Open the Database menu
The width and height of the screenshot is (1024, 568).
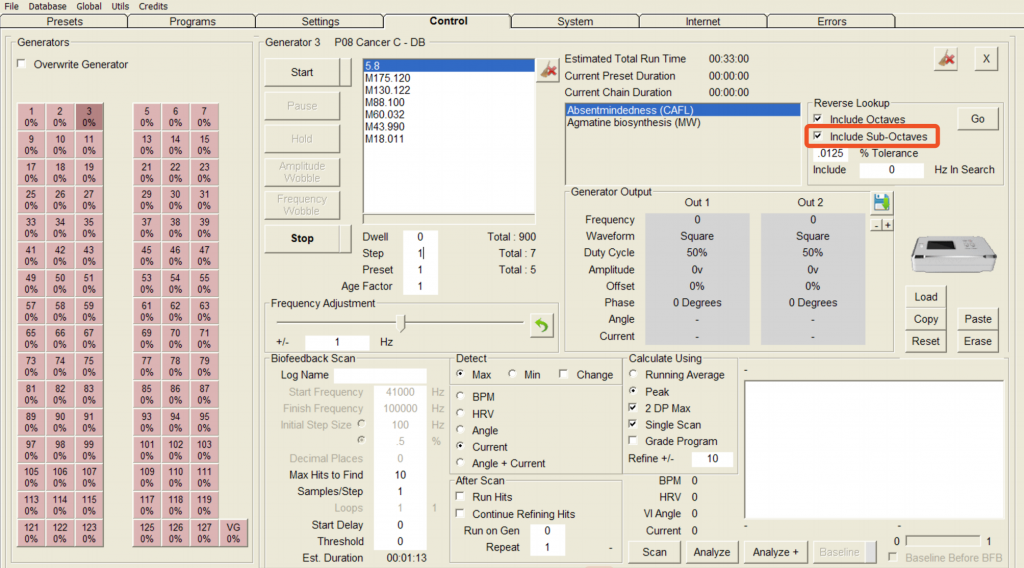(x=47, y=6)
